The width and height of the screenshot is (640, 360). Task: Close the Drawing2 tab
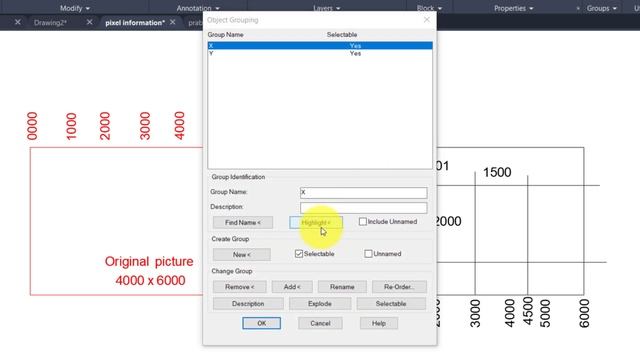pyautogui.click(x=89, y=22)
